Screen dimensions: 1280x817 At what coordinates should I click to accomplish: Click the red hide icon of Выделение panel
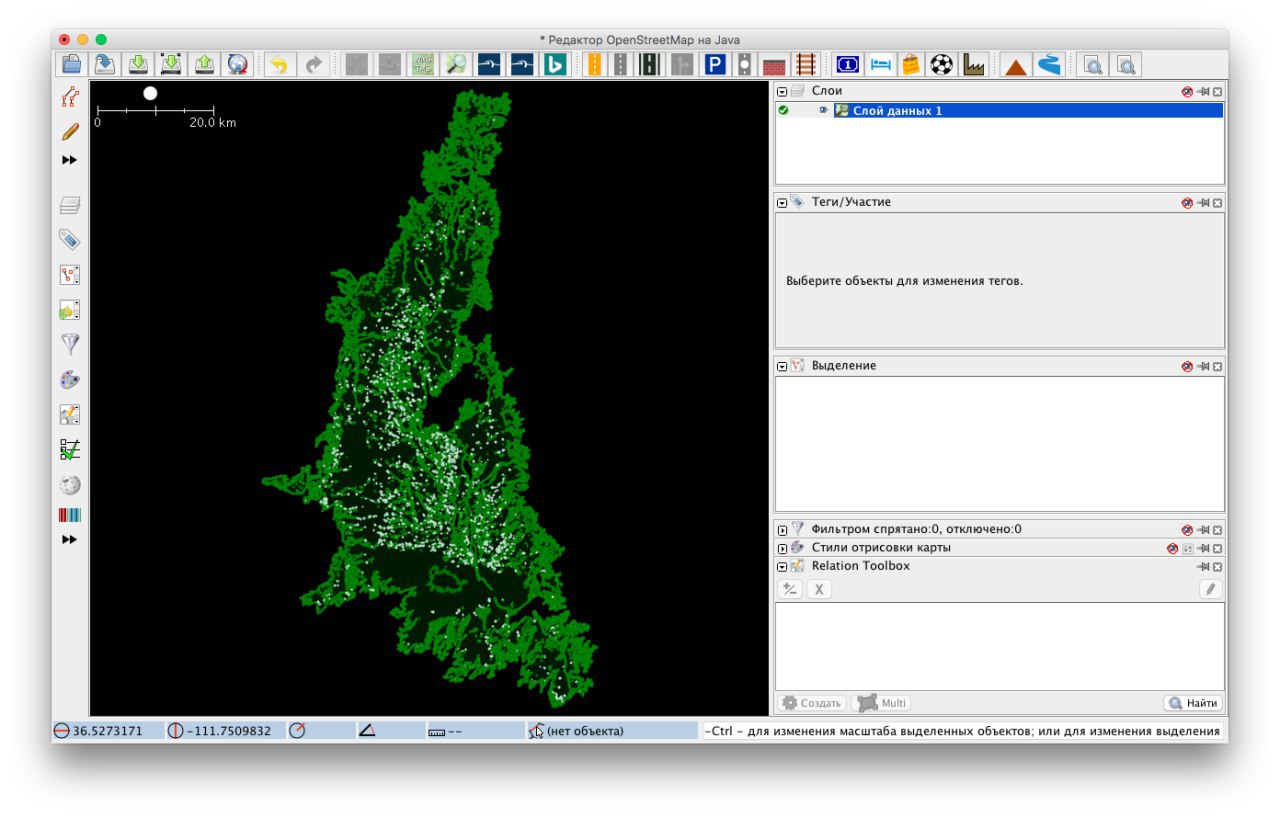(x=1187, y=366)
